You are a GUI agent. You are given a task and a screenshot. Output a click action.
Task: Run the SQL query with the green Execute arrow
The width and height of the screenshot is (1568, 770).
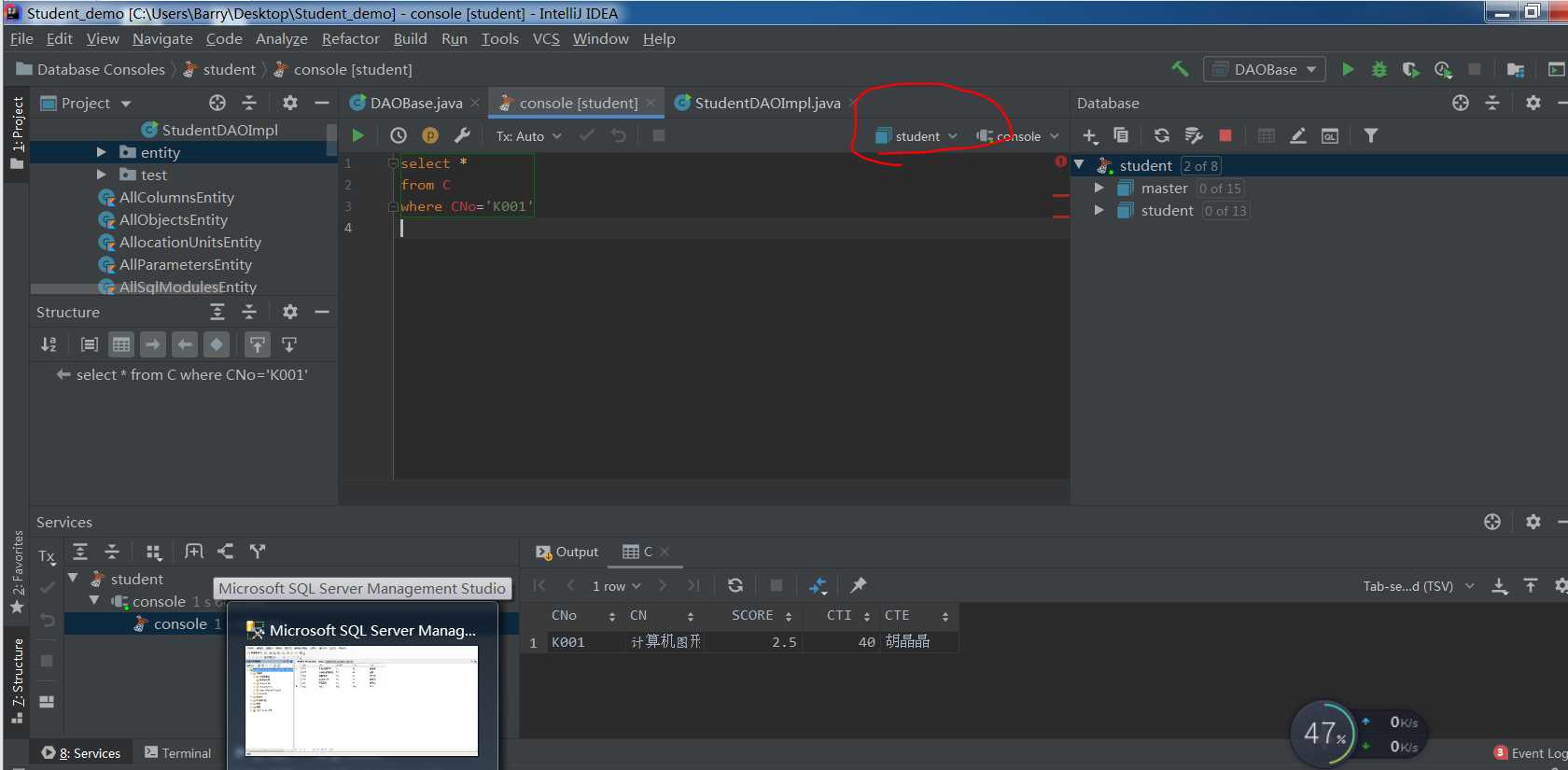357,135
